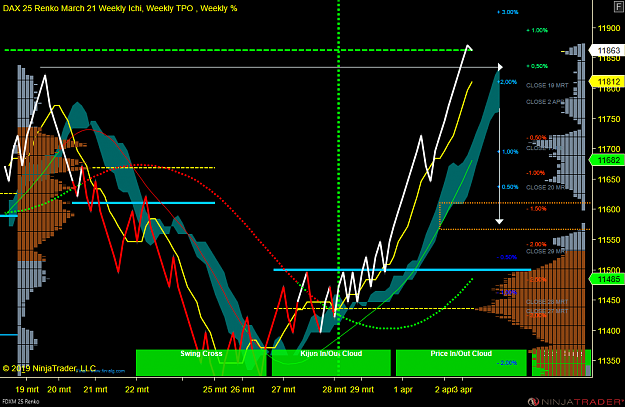625x407 pixels.
Task: Click the 1 apr date label
Action: coord(403,389)
